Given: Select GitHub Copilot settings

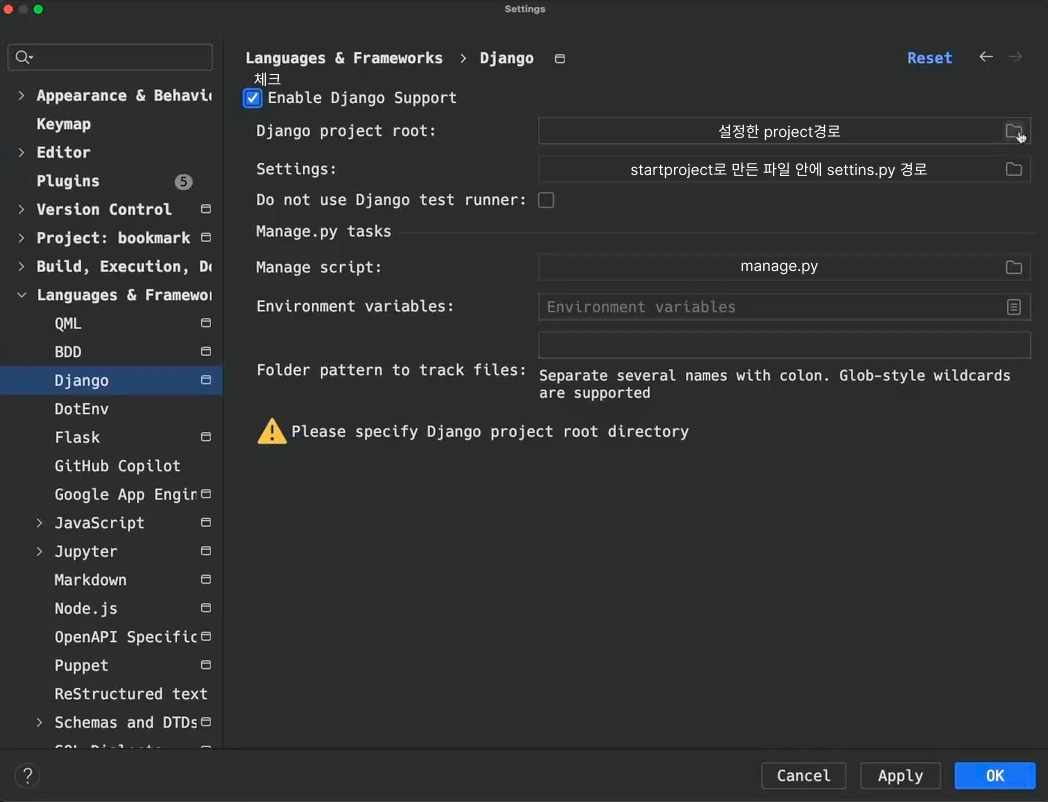Looking at the screenshot, I should coord(118,466).
